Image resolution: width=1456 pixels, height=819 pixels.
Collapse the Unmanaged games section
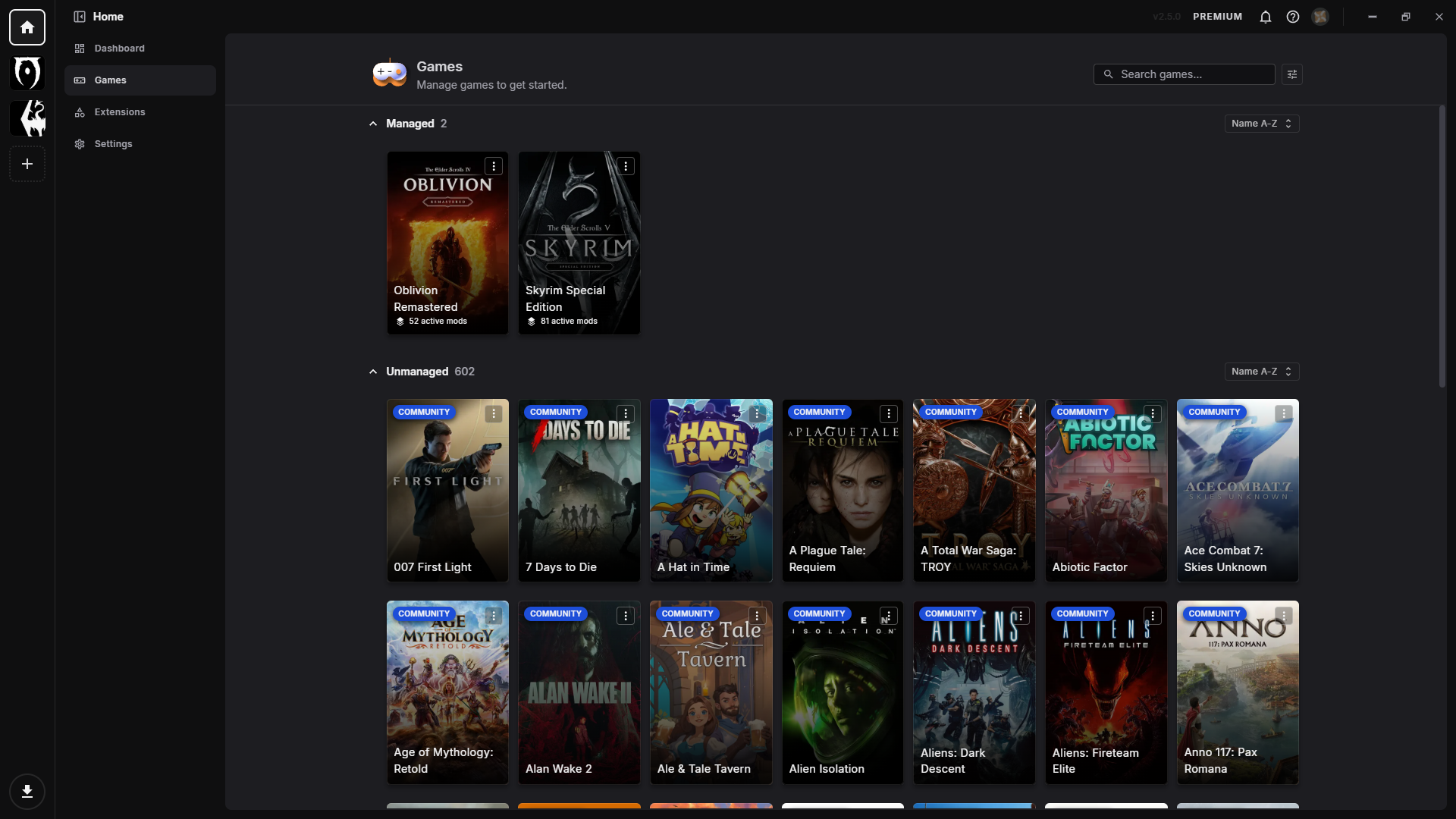[373, 372]
